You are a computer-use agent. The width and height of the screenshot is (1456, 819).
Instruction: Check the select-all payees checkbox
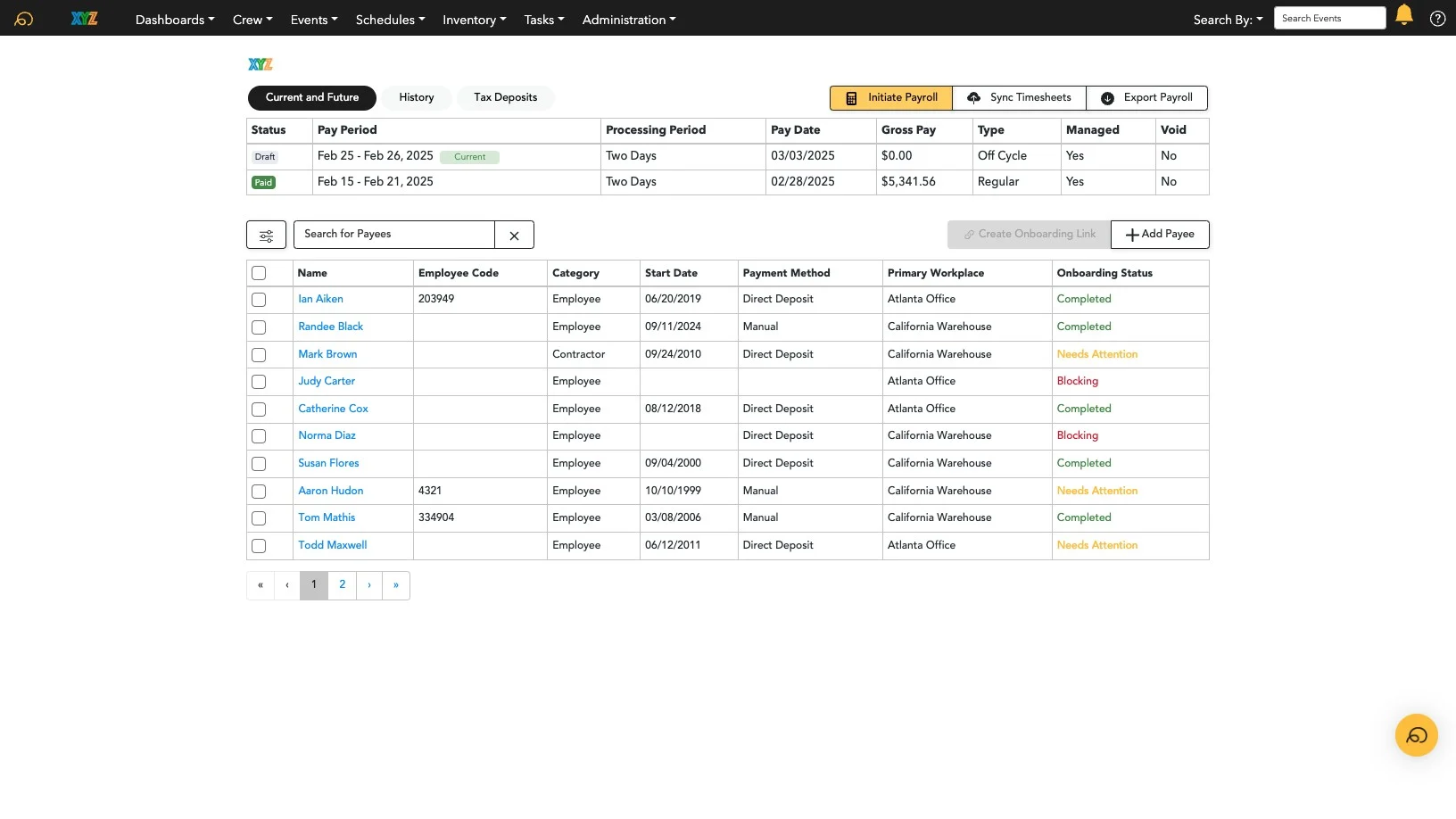pos(259,274)
